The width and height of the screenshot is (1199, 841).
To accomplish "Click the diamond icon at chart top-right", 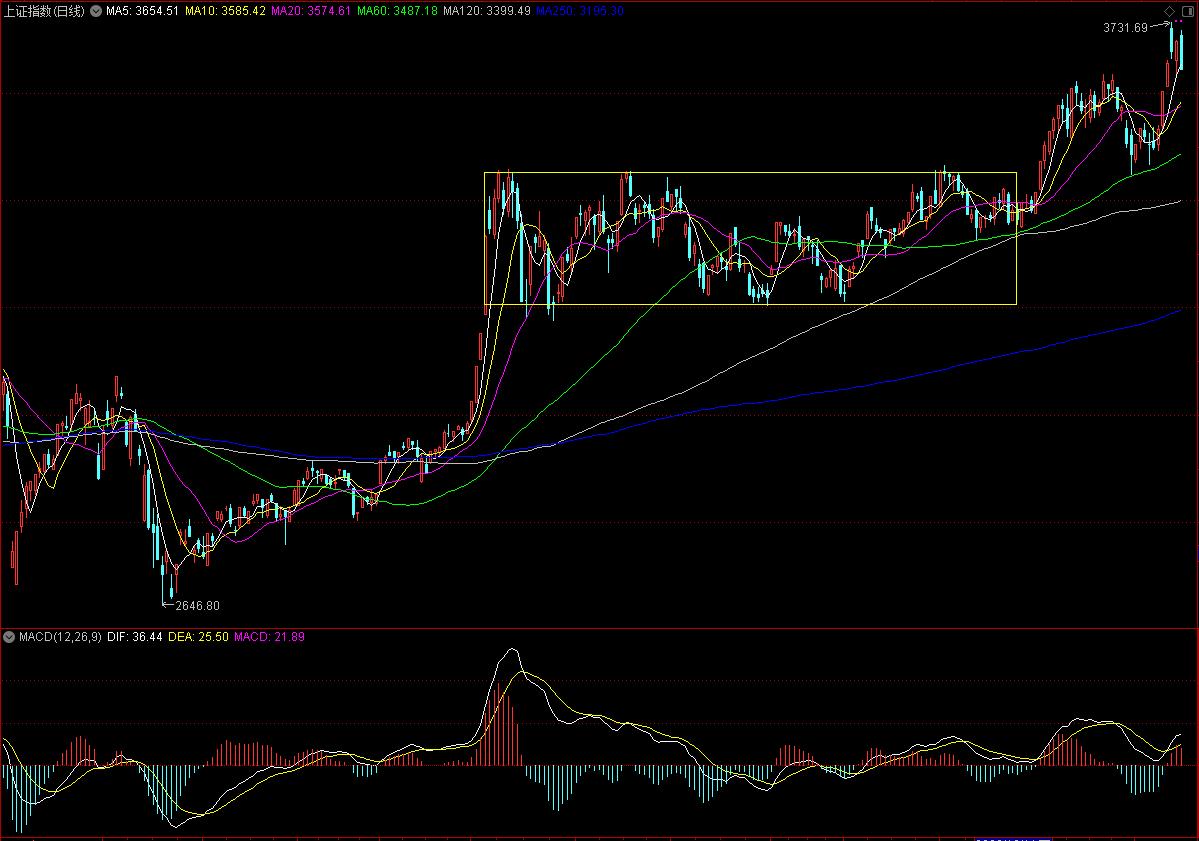I will 1169,10.
